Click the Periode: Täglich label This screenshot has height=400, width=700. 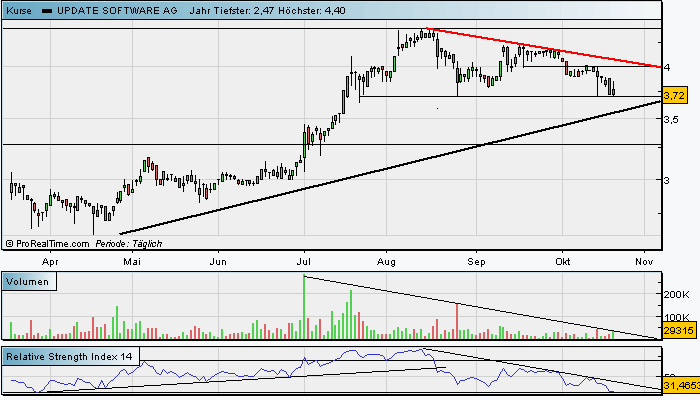click(129, 244)
